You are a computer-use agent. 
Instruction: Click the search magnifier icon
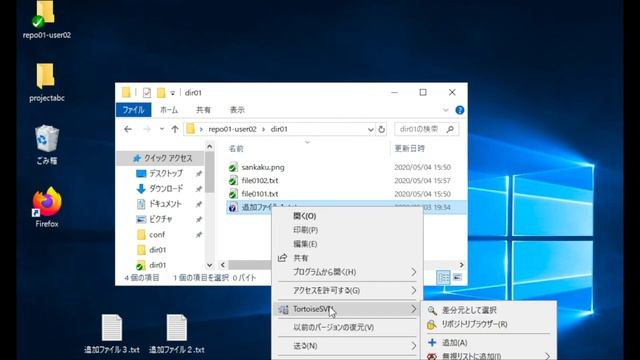pyautogui.click(x=450, y=129)
